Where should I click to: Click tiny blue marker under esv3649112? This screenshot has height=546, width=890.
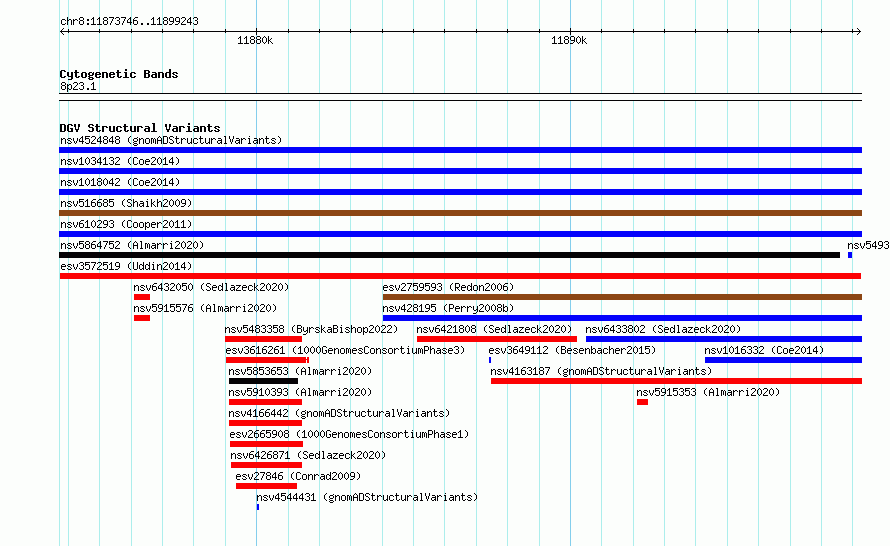tap(490, 360)
